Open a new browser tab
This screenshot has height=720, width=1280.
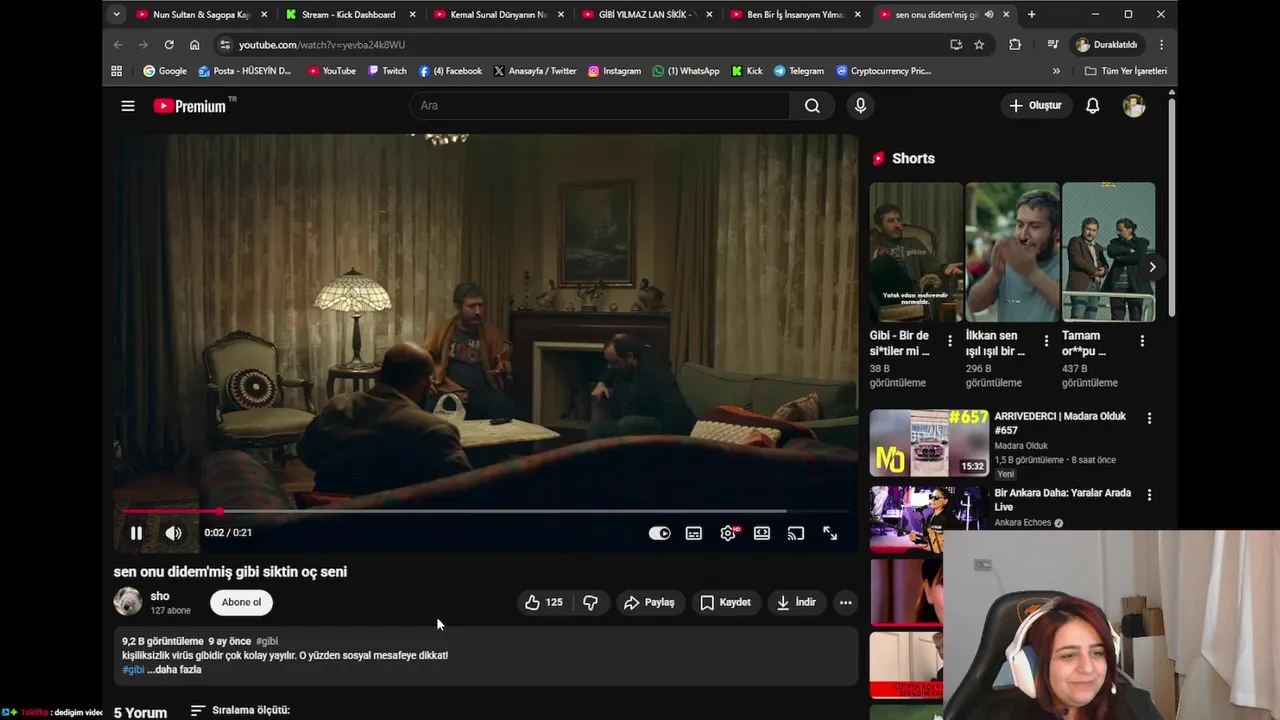point(1031,15)
